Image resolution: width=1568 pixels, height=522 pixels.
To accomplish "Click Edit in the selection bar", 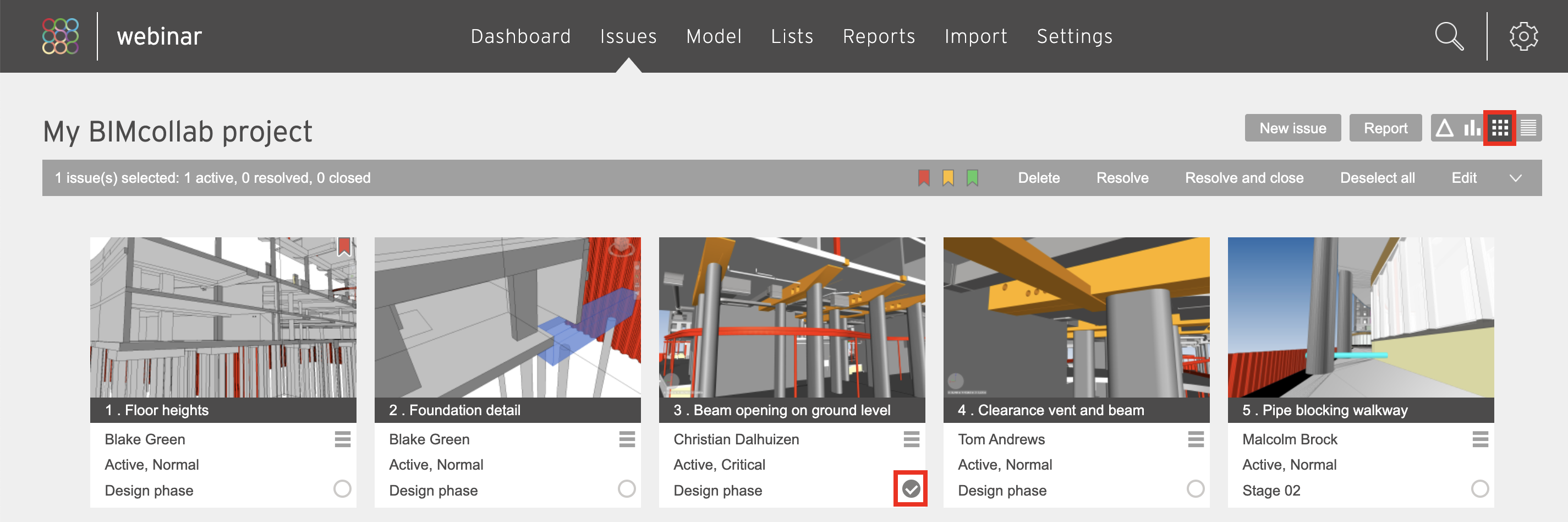I will [x=1463, y=178].
